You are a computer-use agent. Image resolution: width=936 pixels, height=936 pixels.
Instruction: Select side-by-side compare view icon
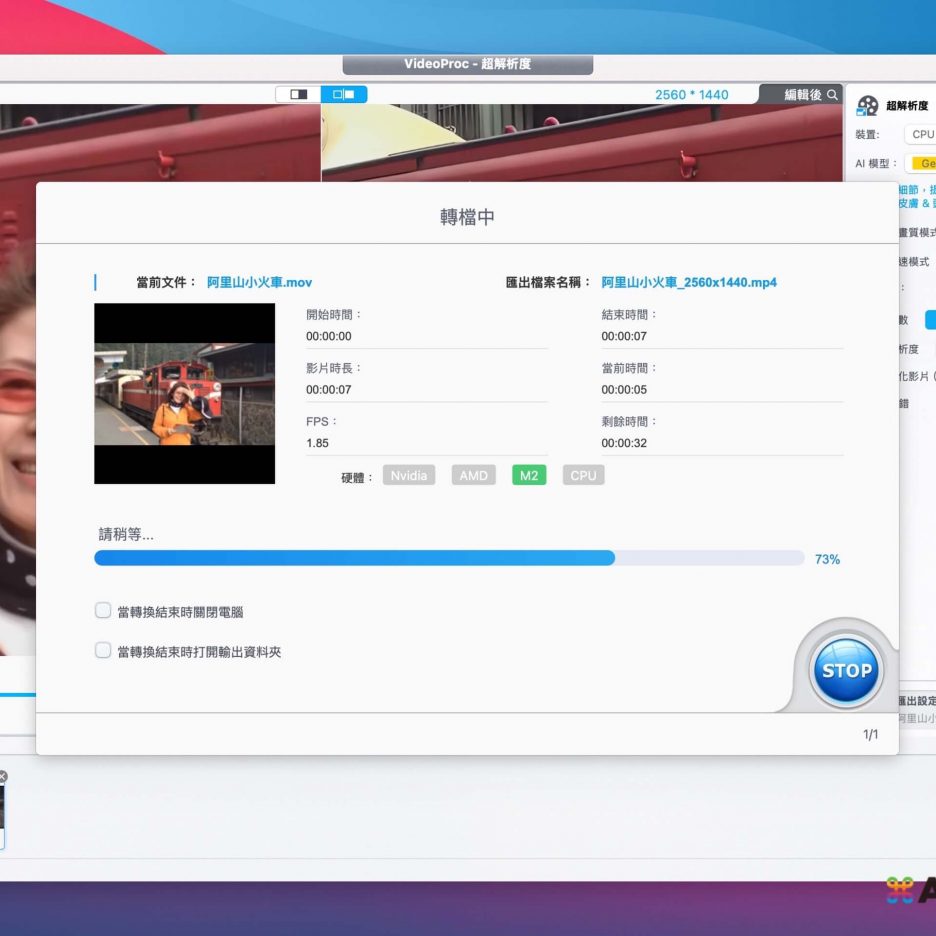pos(344,94)
